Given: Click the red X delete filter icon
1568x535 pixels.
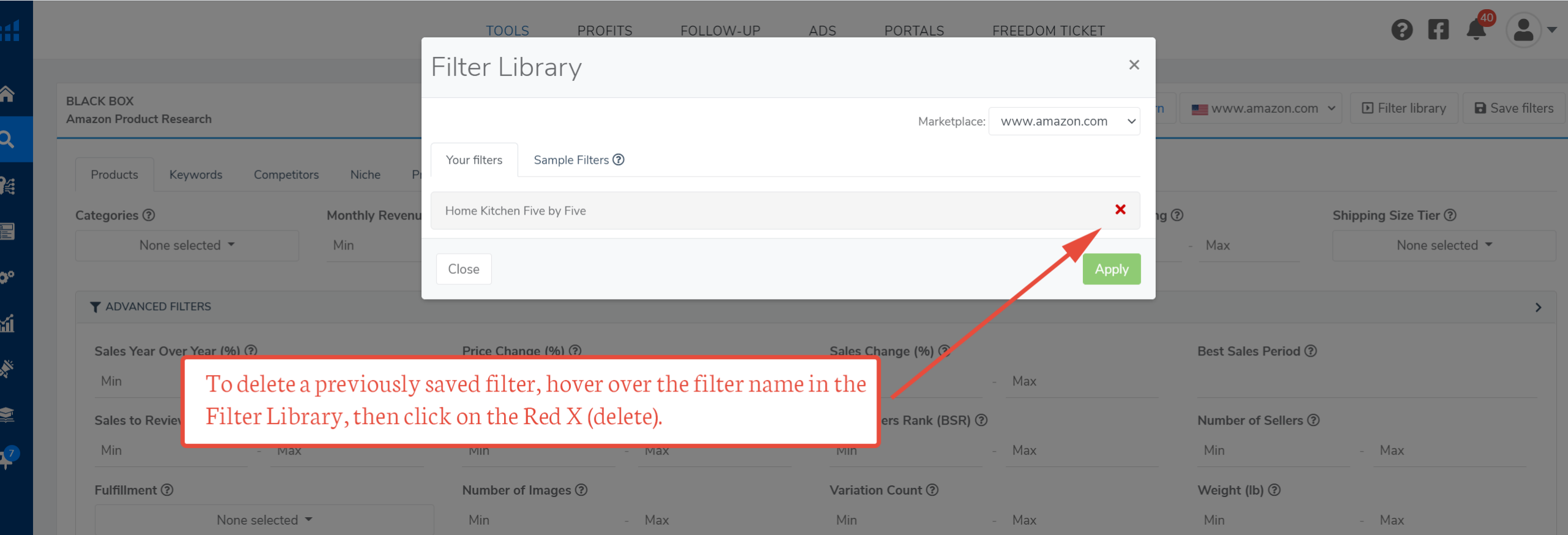Looking at the screenshot, I should point(1120,210).
